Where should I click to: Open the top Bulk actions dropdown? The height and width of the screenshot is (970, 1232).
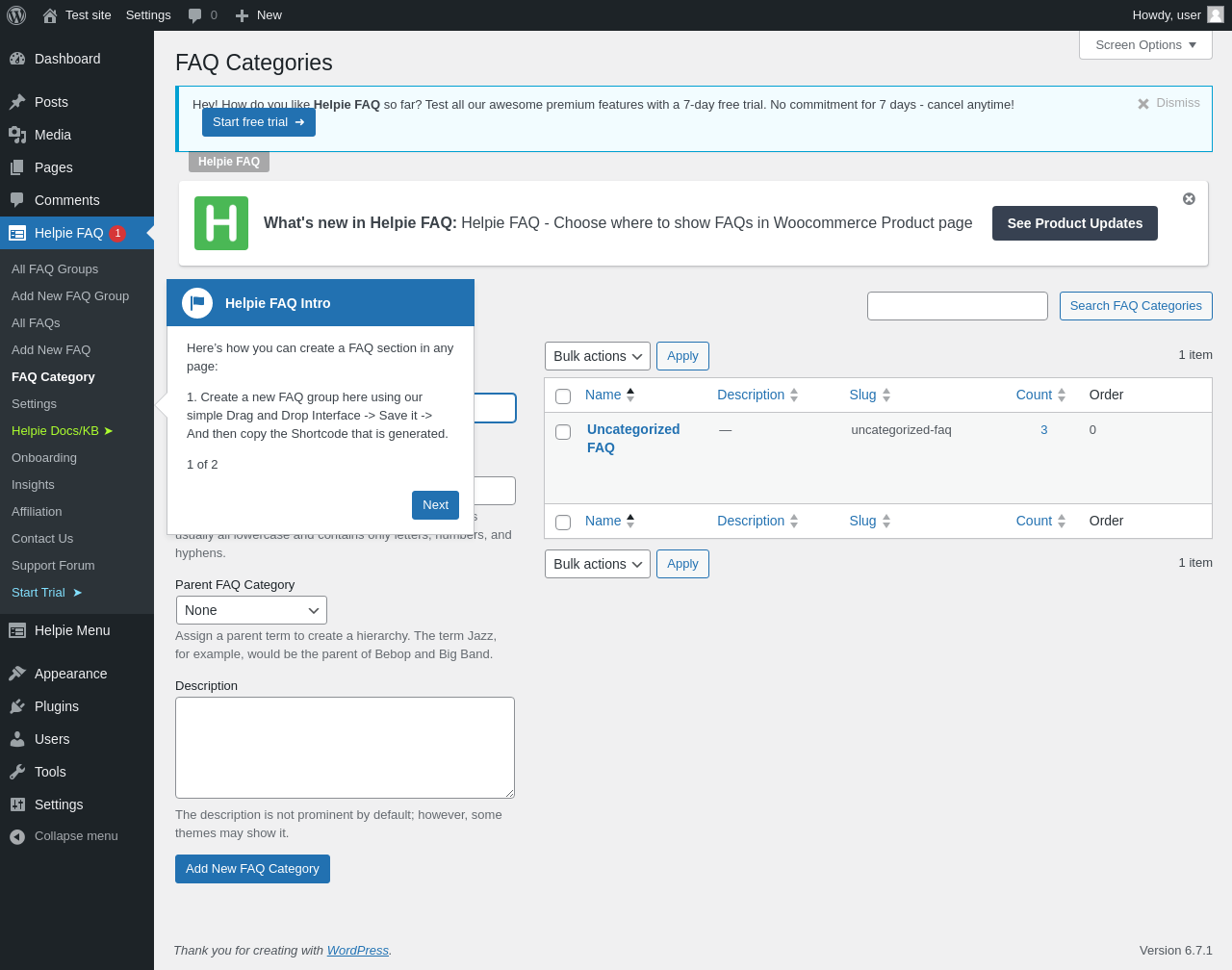click(x=598, y=356)
